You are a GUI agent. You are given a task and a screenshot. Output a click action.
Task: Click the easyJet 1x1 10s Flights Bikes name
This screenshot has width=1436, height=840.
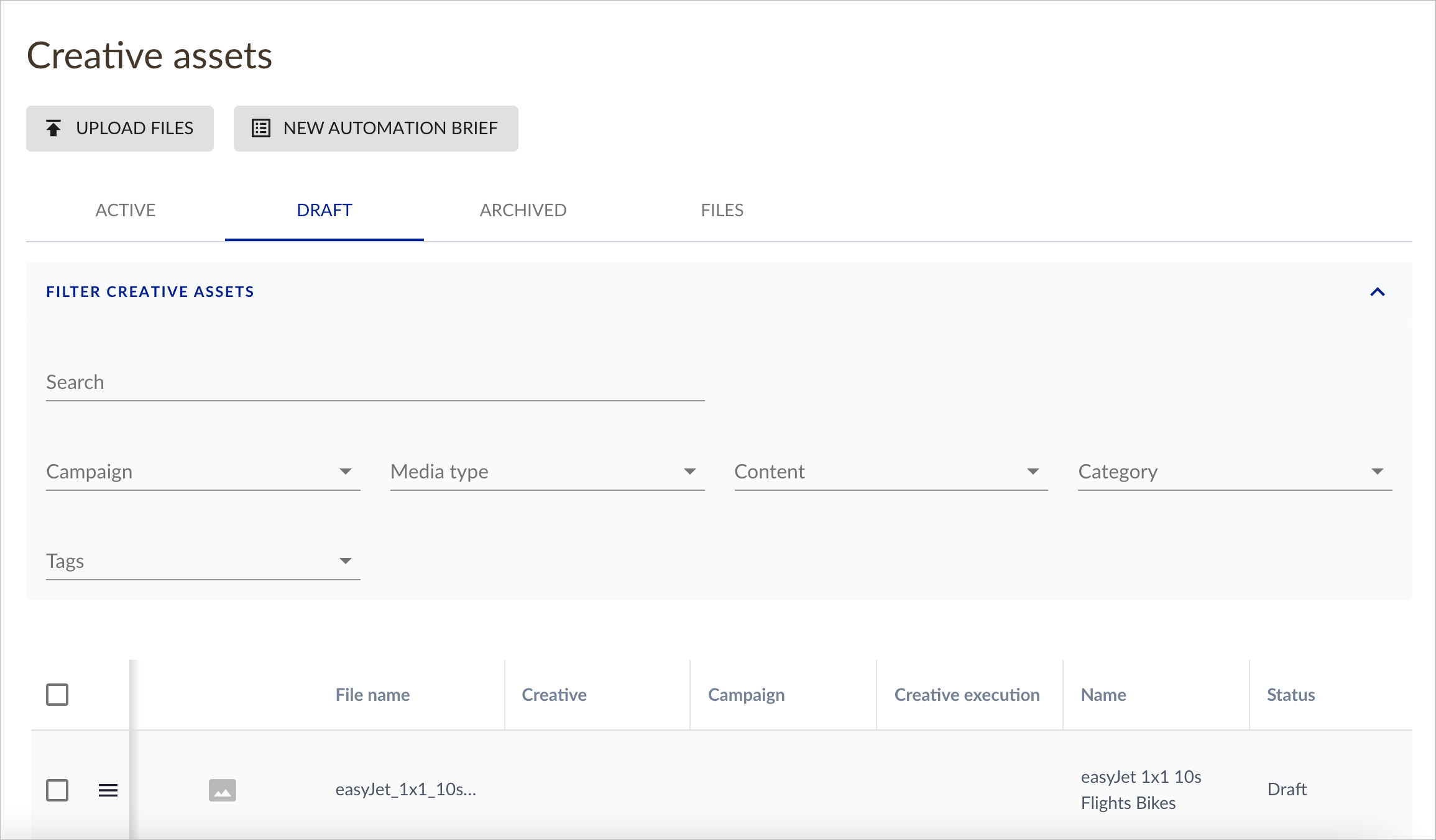[x=1141, y=790]
